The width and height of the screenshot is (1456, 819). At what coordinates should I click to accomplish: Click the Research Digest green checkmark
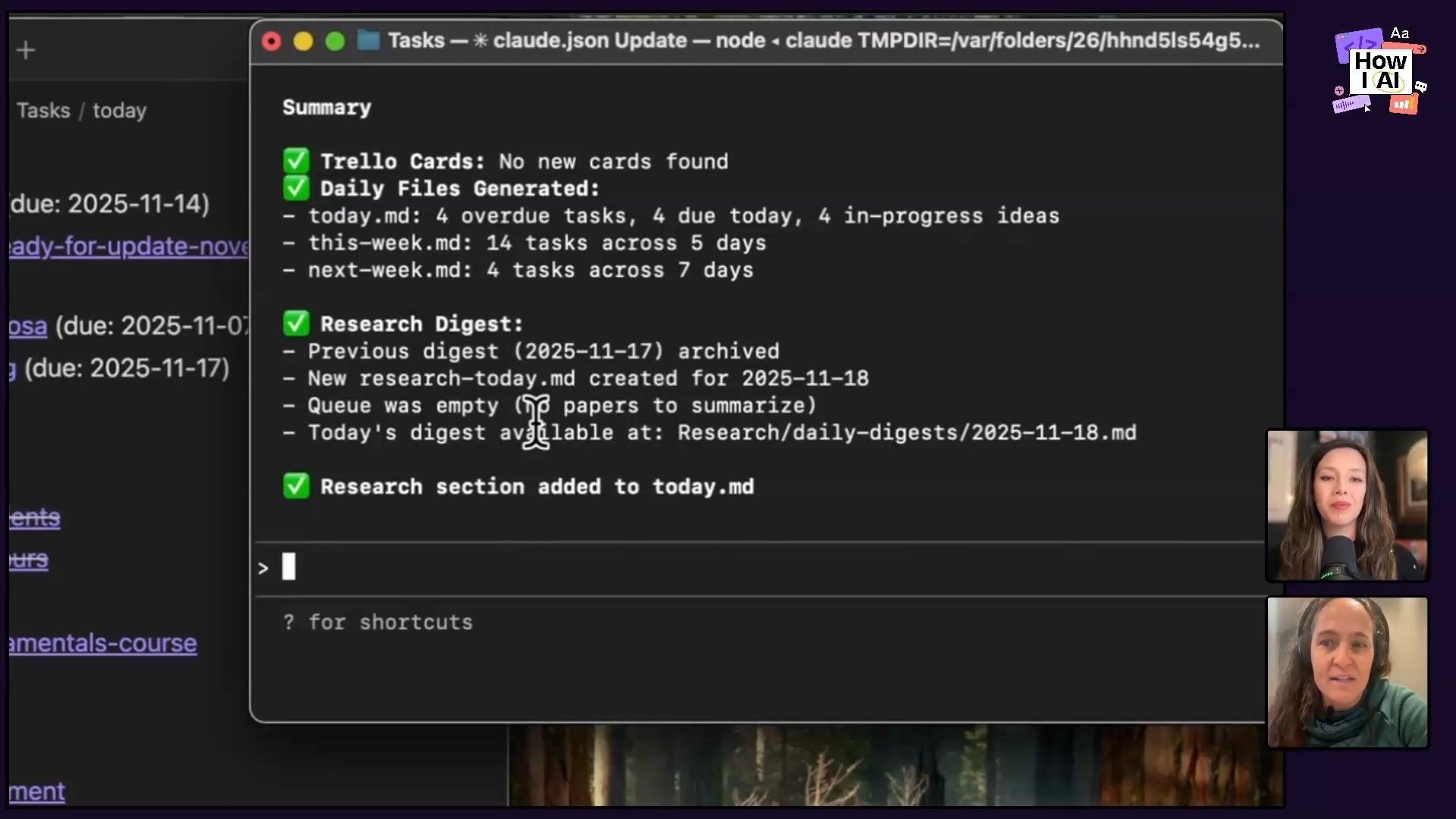[x=296, y=323]
